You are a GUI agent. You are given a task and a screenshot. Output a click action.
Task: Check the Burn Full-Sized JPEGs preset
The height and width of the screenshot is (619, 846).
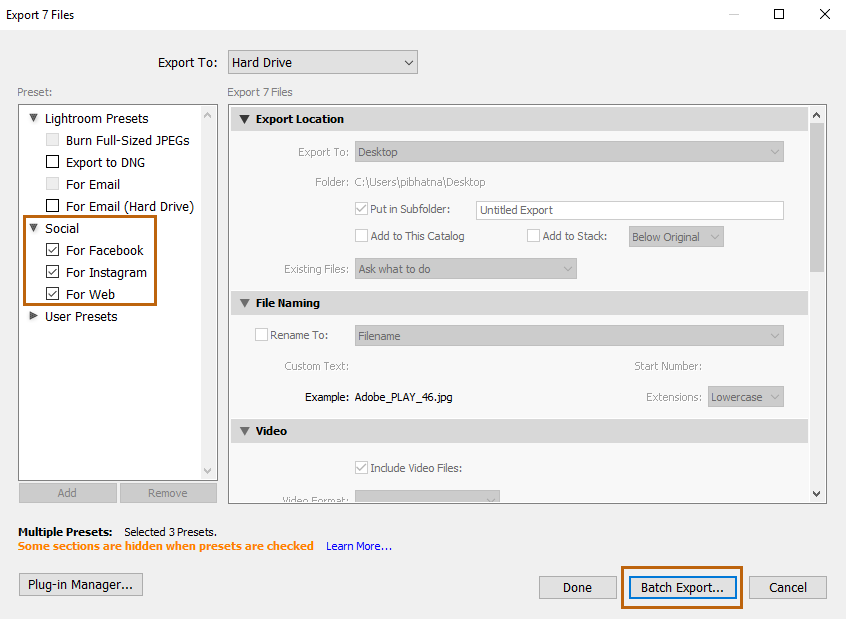[x=51, y=140]
